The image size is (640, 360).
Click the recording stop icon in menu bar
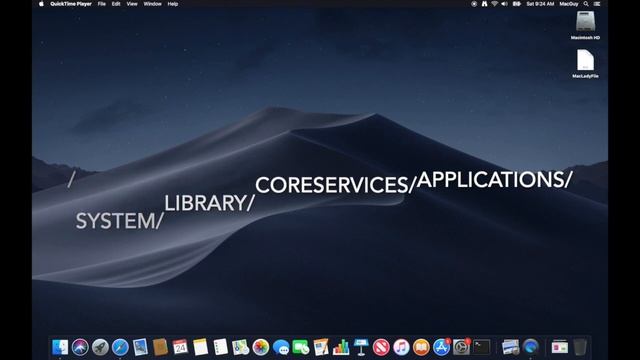(474, 4)
